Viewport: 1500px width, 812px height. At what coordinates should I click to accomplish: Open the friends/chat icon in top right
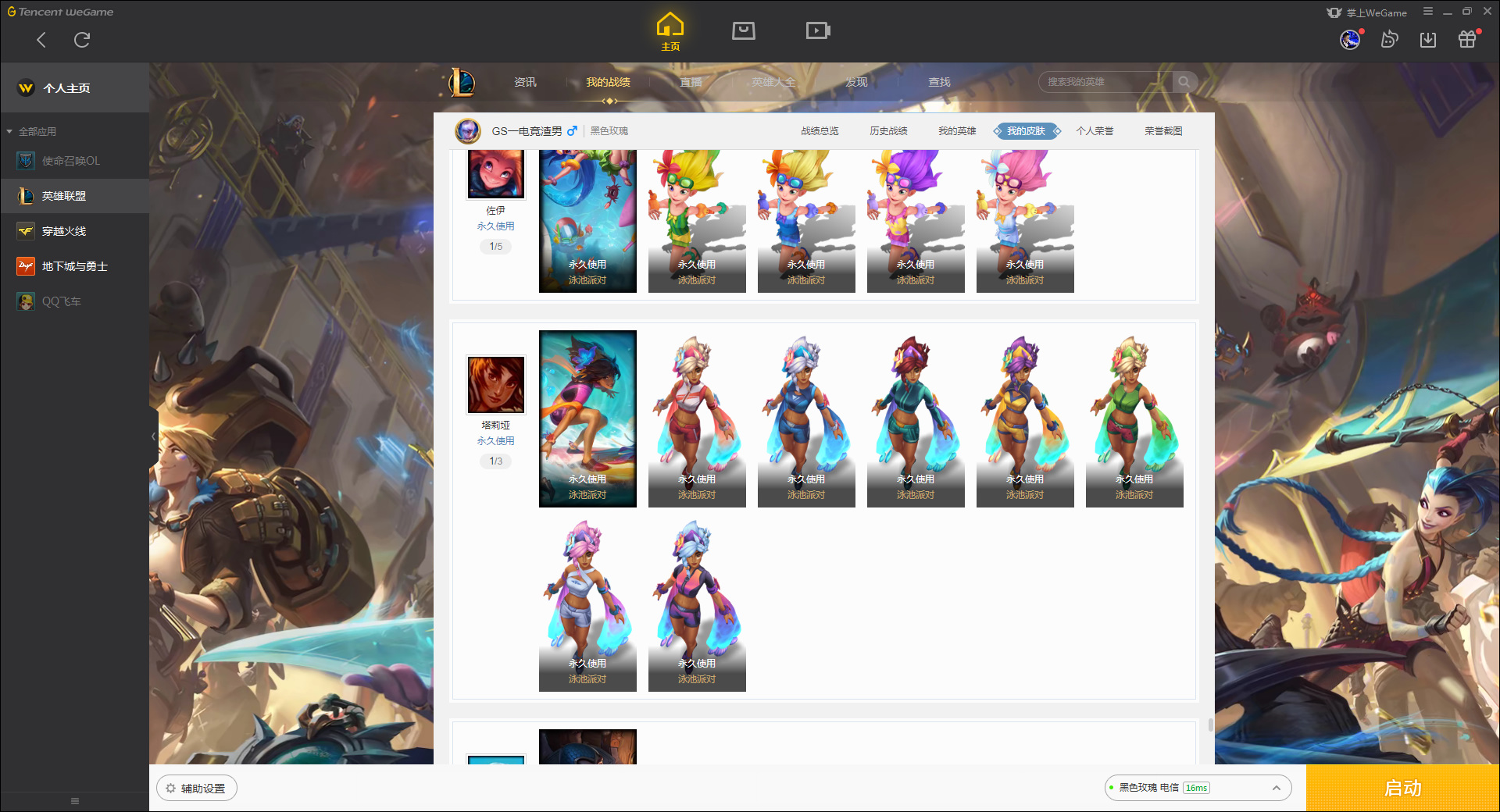tap(1389, 40)
